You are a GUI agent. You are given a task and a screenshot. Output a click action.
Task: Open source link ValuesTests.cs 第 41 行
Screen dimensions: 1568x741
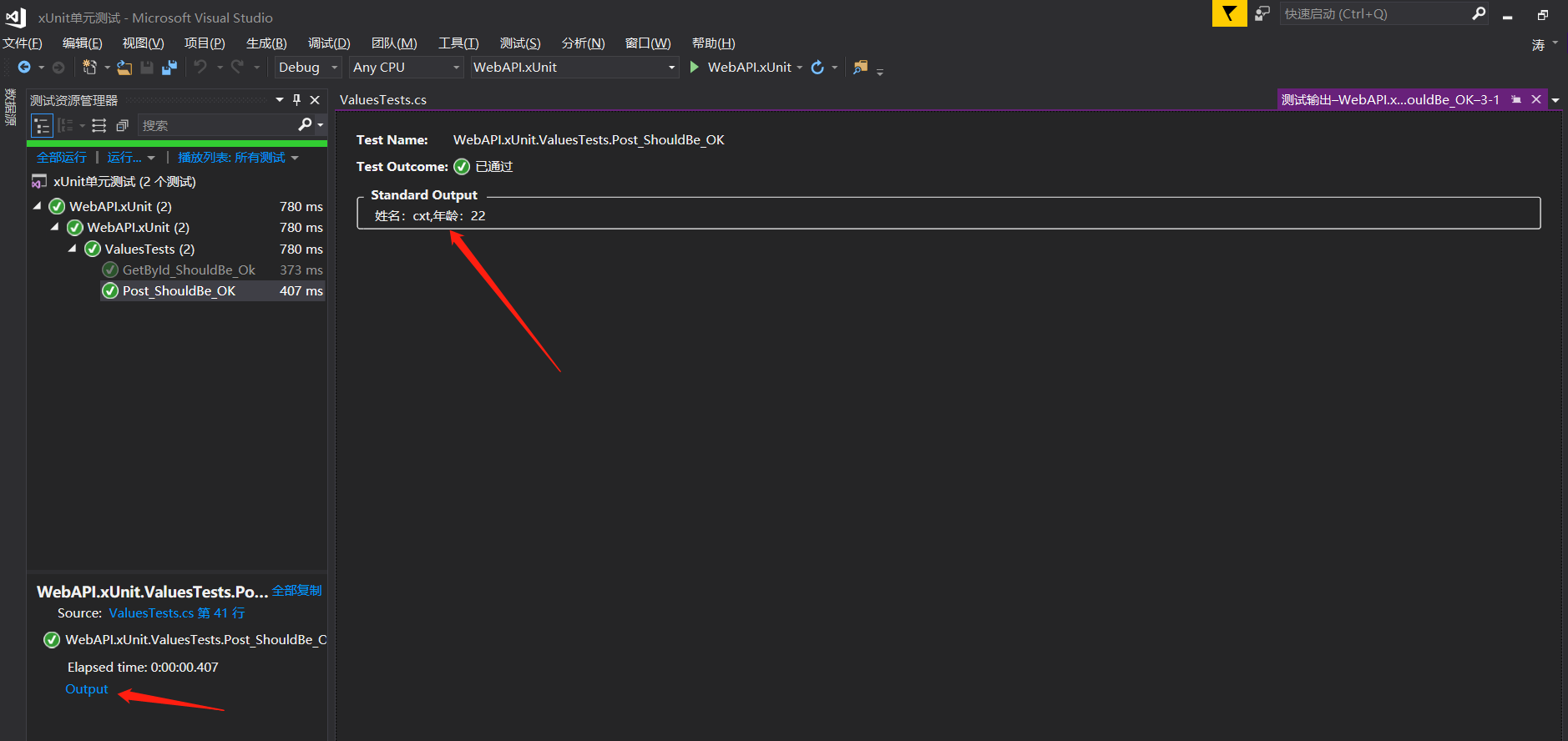177,613
